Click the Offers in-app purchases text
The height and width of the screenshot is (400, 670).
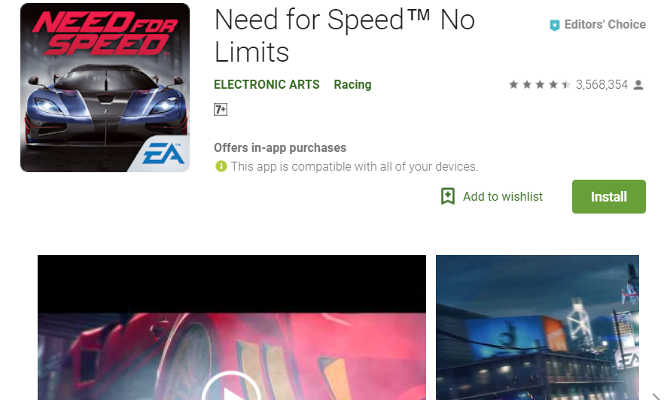coord(280,148)
